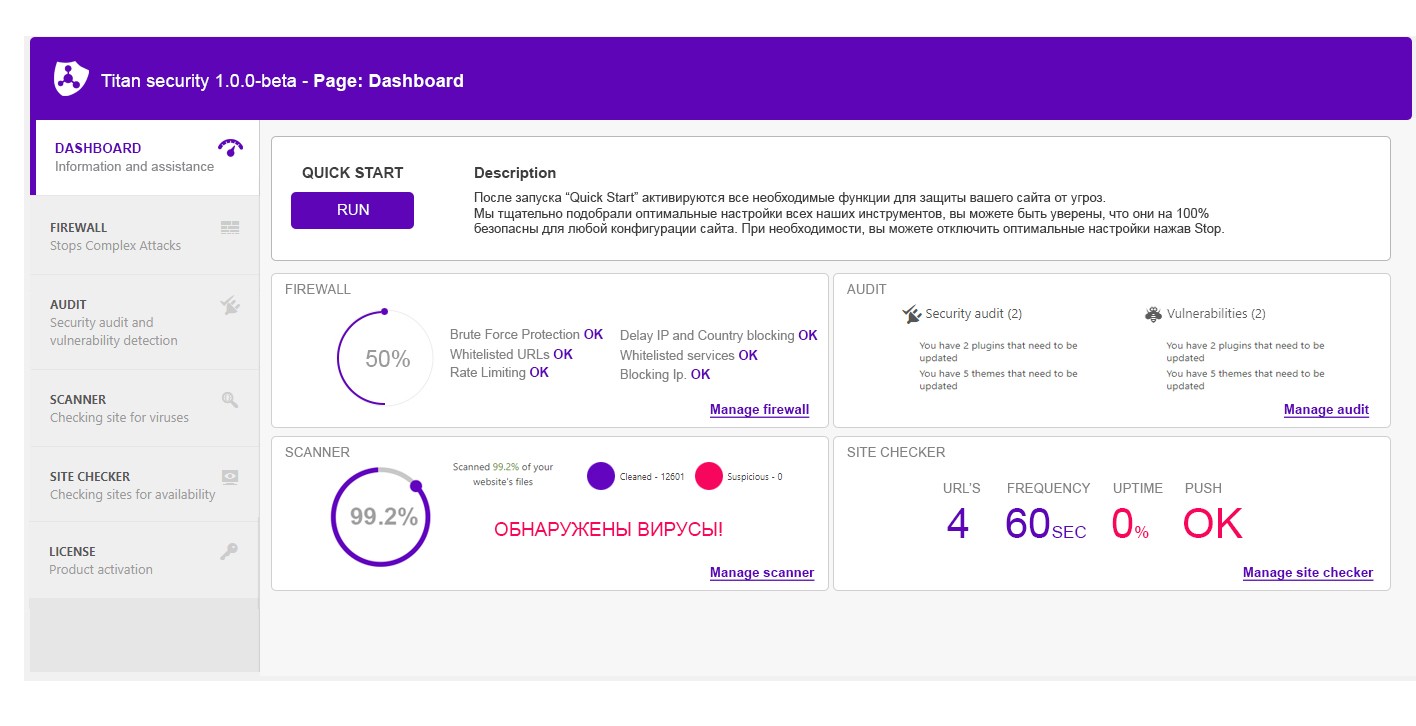The height and width of the screenshot is (726, 1416).
Task: Click the Frequency 60 SEC value
Action: click(x=1046, y=524)
